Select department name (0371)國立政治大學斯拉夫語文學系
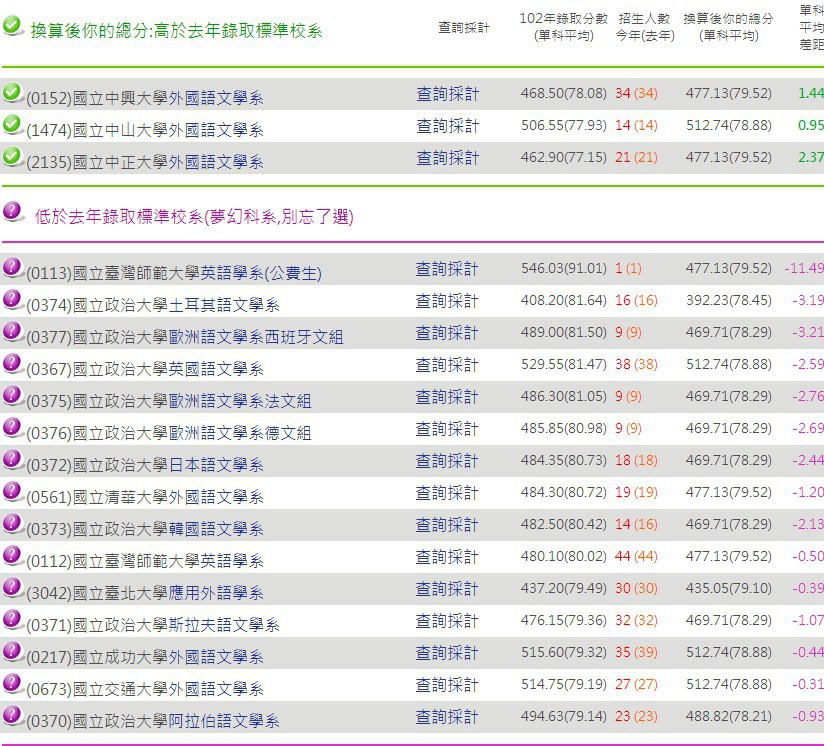 (x=153, y=626)
